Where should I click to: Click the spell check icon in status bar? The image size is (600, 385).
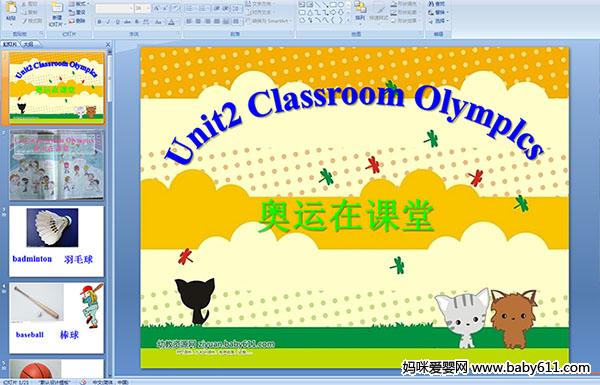[x=83, y=382]
